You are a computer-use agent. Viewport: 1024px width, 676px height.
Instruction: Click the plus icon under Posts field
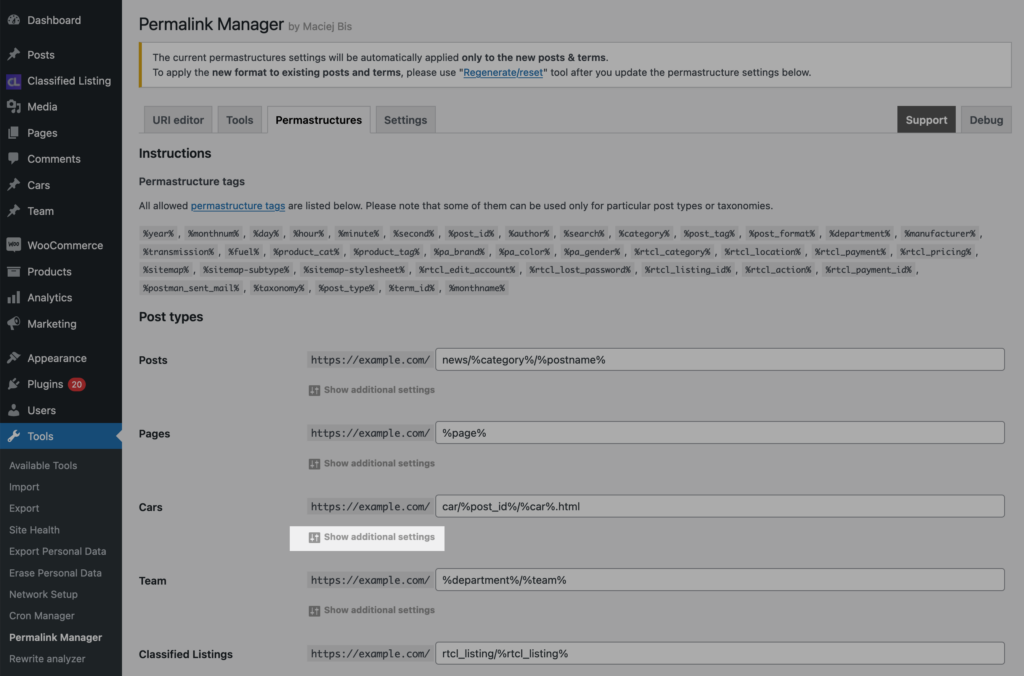(314, 390)
